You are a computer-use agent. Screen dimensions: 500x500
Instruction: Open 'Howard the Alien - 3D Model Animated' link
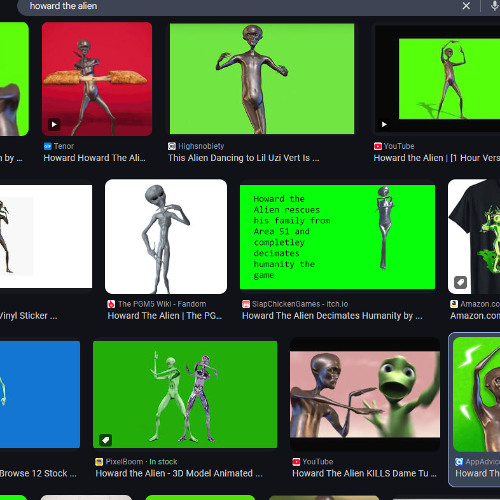click(179, 473)
